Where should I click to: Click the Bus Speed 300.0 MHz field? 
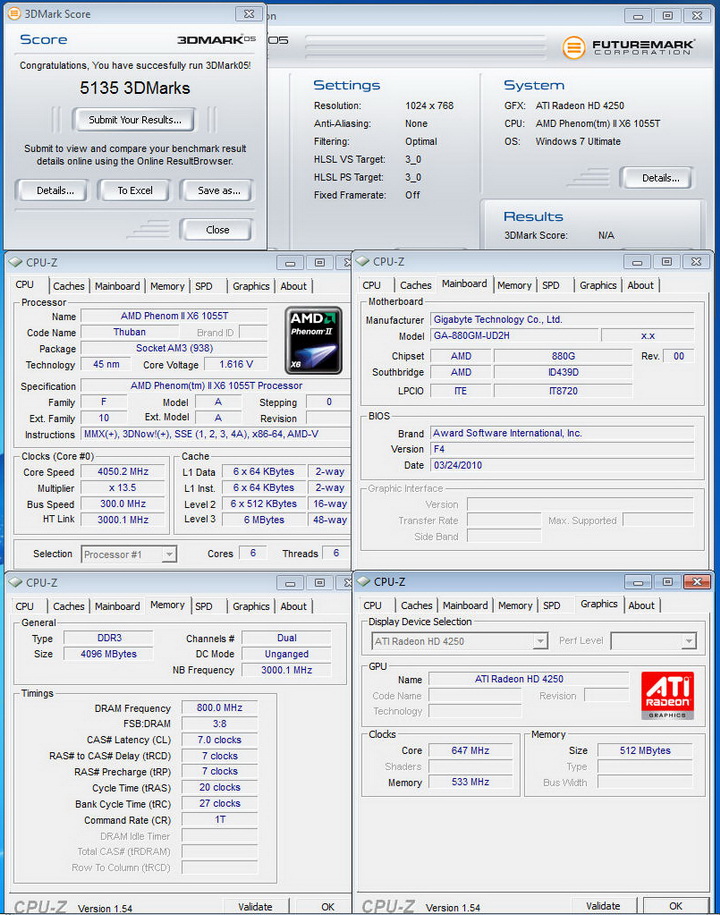(123, 504)
